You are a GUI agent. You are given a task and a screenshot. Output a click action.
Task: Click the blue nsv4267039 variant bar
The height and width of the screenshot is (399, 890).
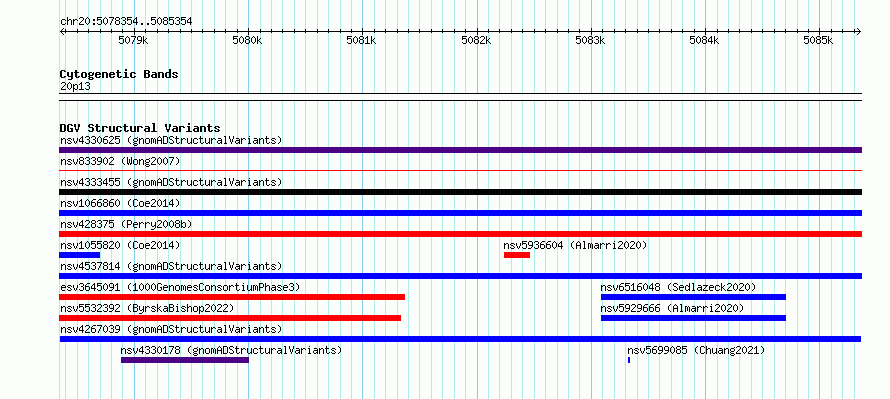[x=460, y=339]
